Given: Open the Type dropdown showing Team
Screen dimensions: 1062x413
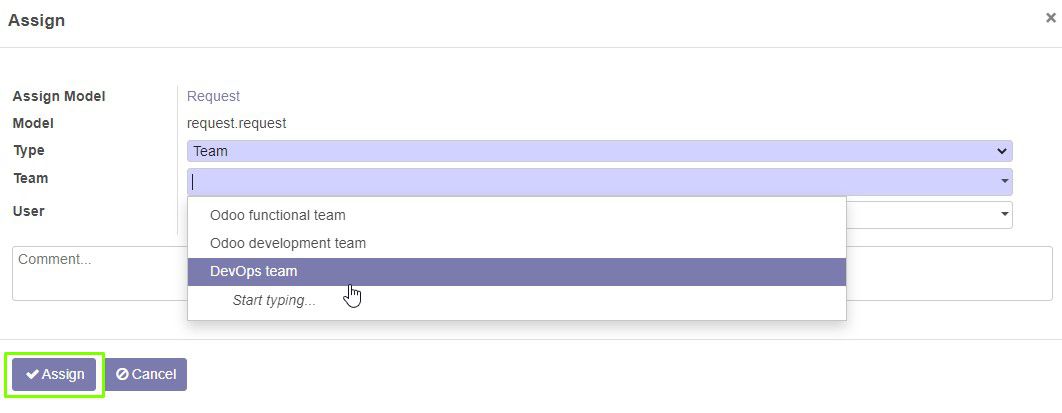Looking at the screenshot, I should tap(599, 151).
